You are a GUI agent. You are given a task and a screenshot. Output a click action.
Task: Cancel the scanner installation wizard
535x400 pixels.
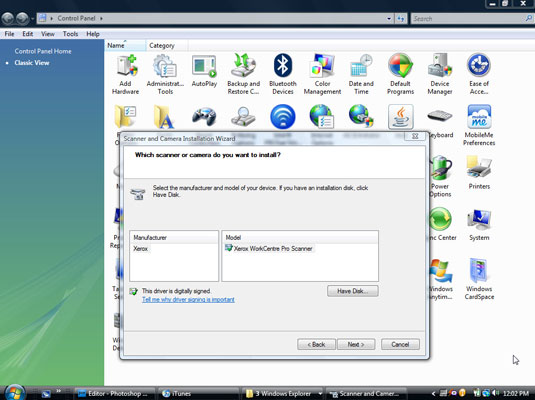[400, 344]
